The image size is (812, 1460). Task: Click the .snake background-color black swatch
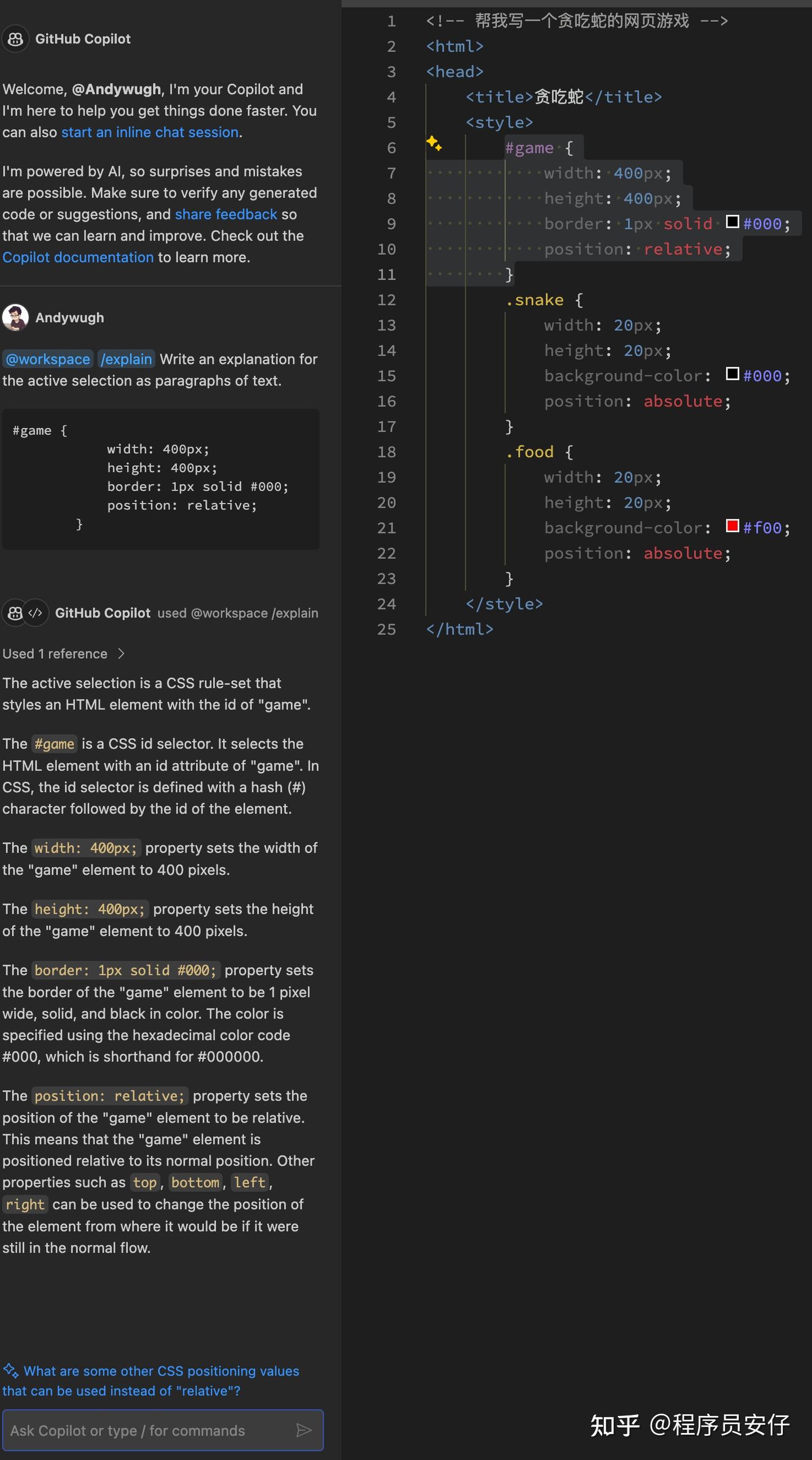[x=732, y=374]
